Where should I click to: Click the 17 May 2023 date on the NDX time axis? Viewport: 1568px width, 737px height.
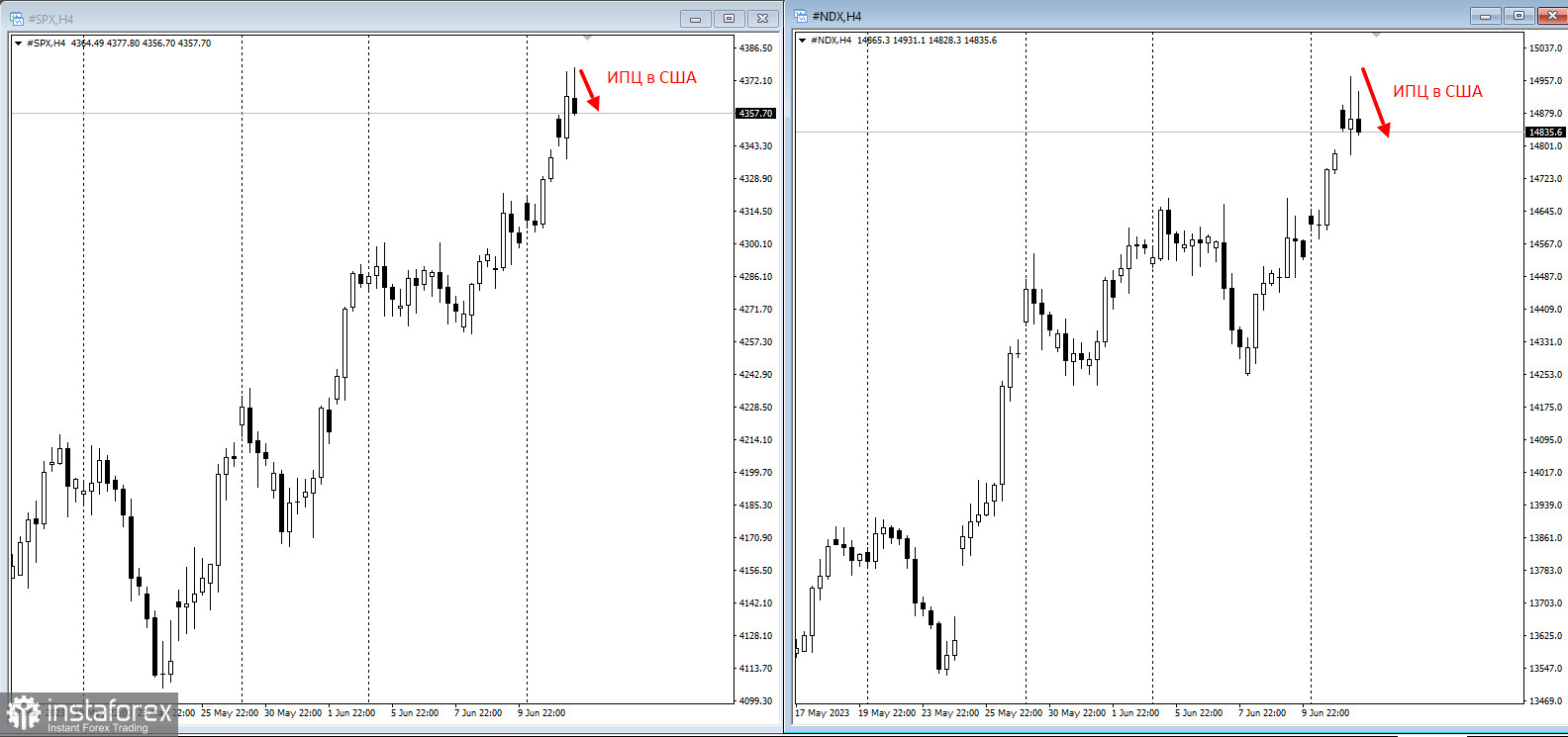(823, 713)
